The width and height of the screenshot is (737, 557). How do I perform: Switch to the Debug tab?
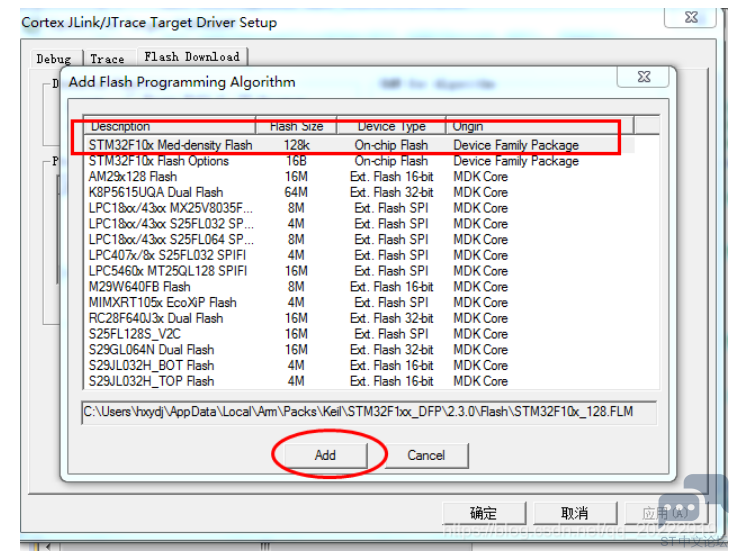54,59
